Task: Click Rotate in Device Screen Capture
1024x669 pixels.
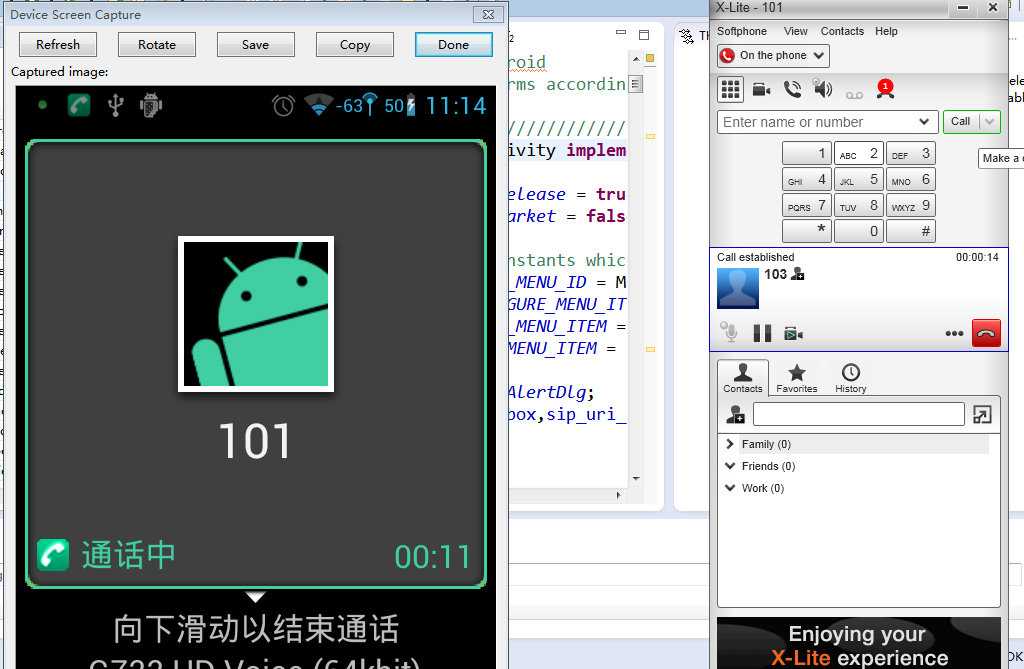Action: [157, 44]
